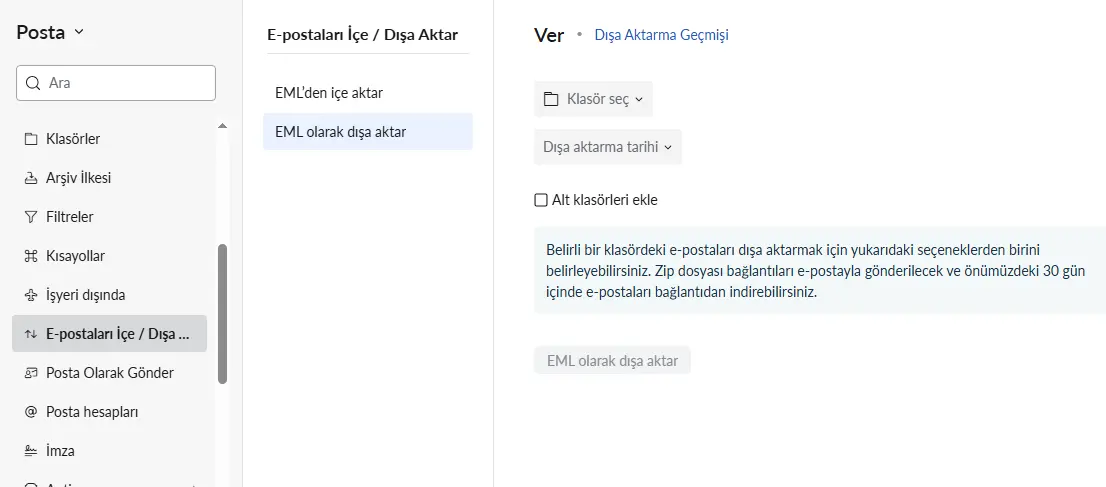
Task: Click the İşyeri dışında airplane icon
Action: (x=30, y=294)
